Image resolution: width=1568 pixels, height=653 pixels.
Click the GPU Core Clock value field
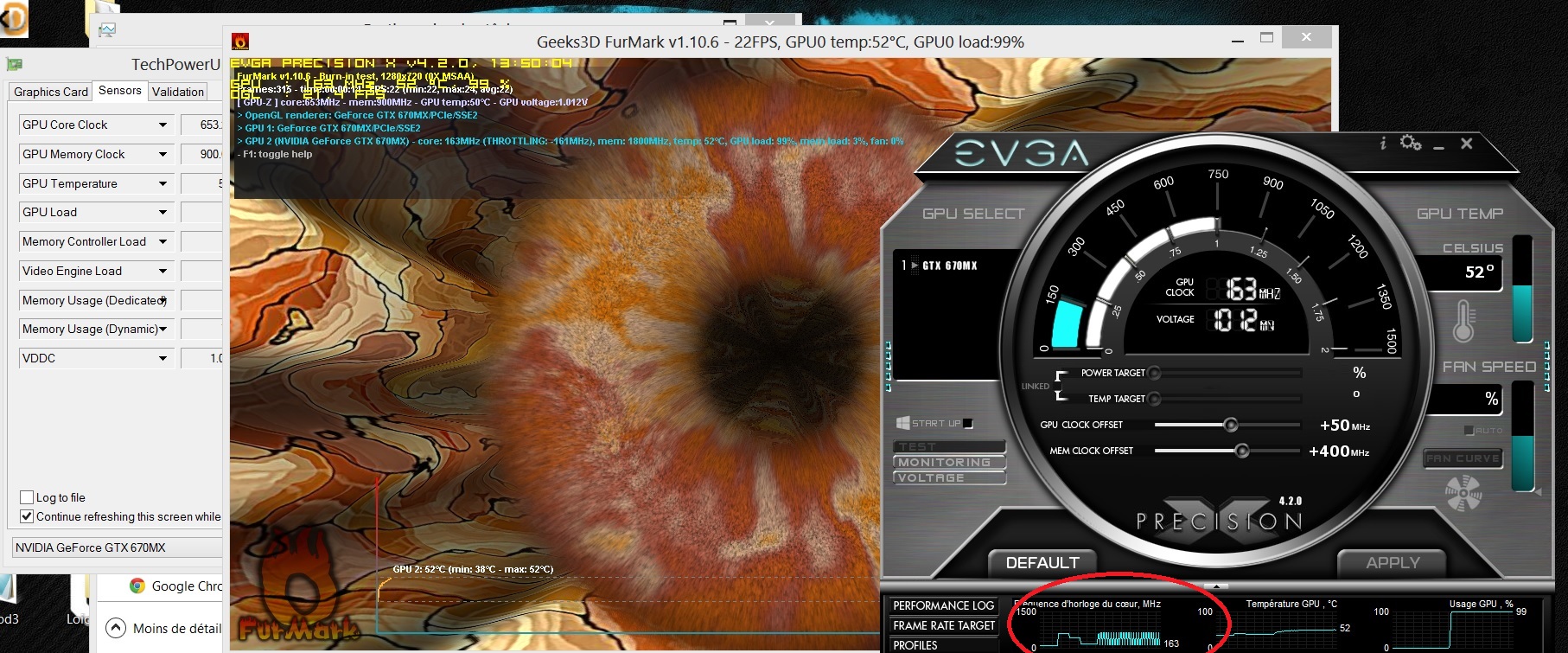(202, 125)
